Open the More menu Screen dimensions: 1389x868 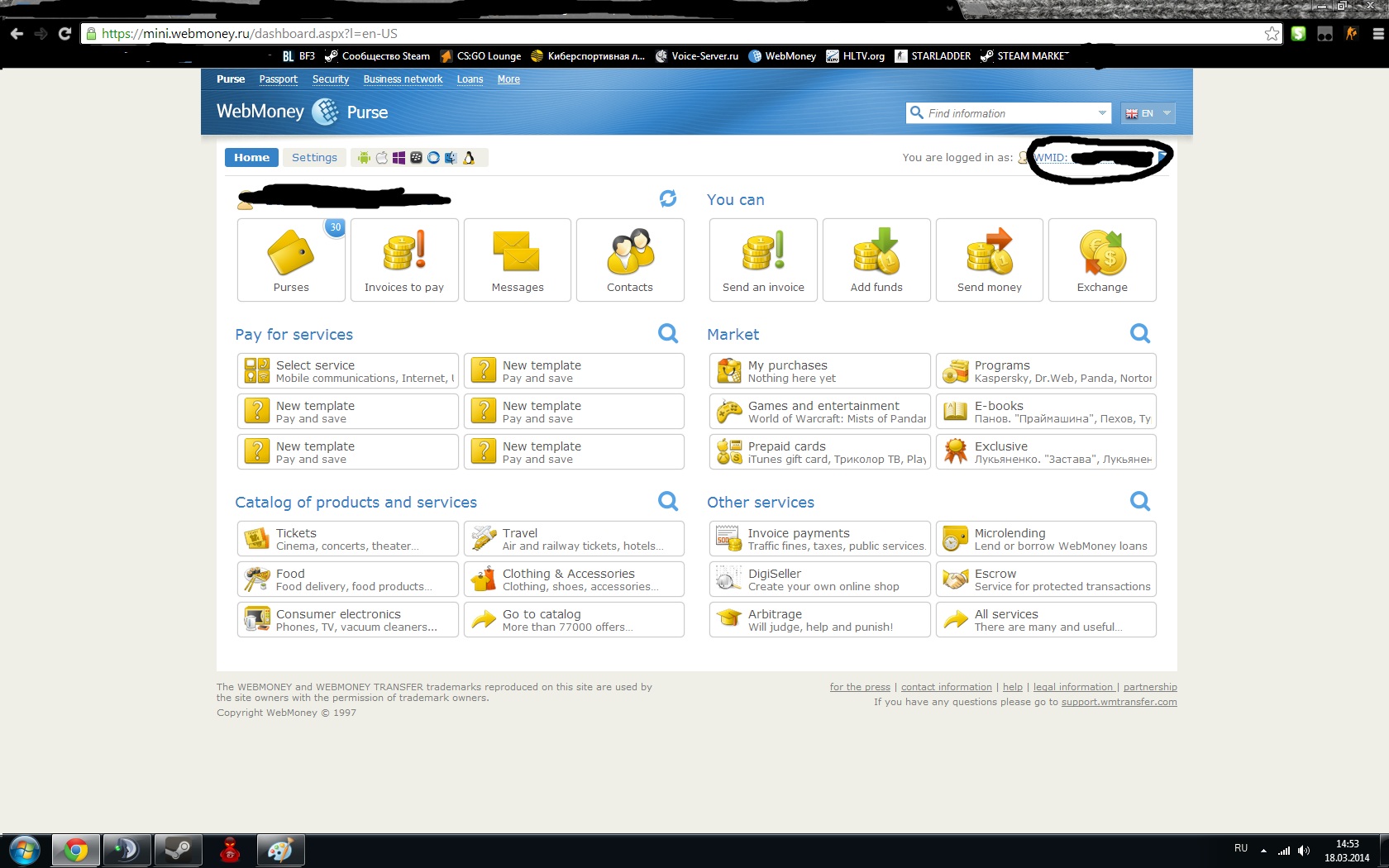(508, 79)
